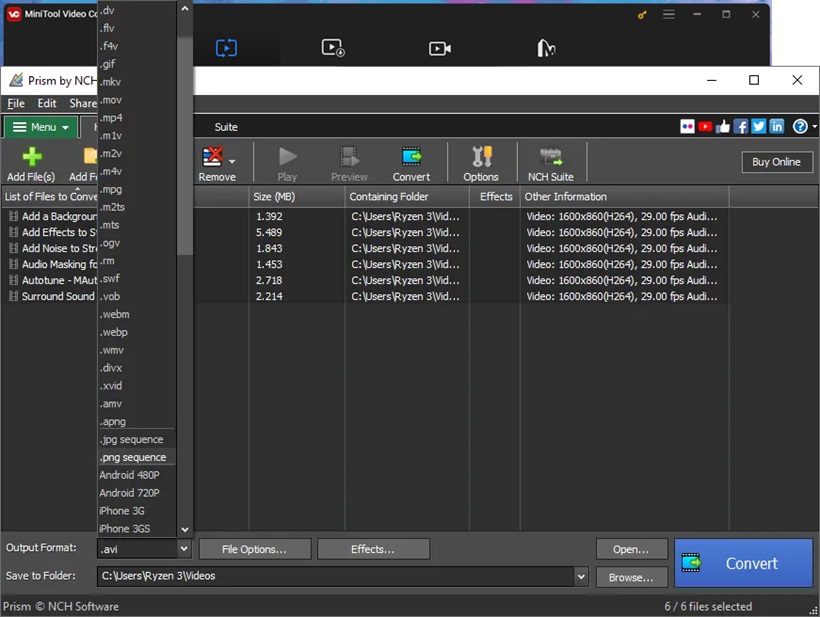Click the Open... button
Image resolution: width=820 pixels, height=617 pixels.
point(631,550)
